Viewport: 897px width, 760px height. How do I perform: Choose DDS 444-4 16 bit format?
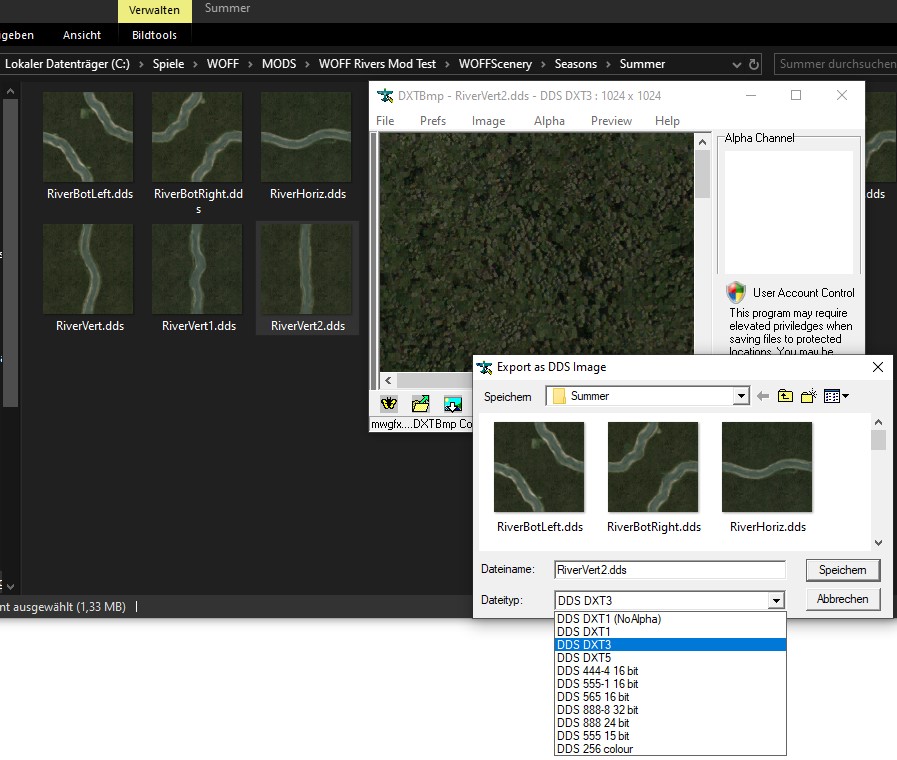pos(670,671)
